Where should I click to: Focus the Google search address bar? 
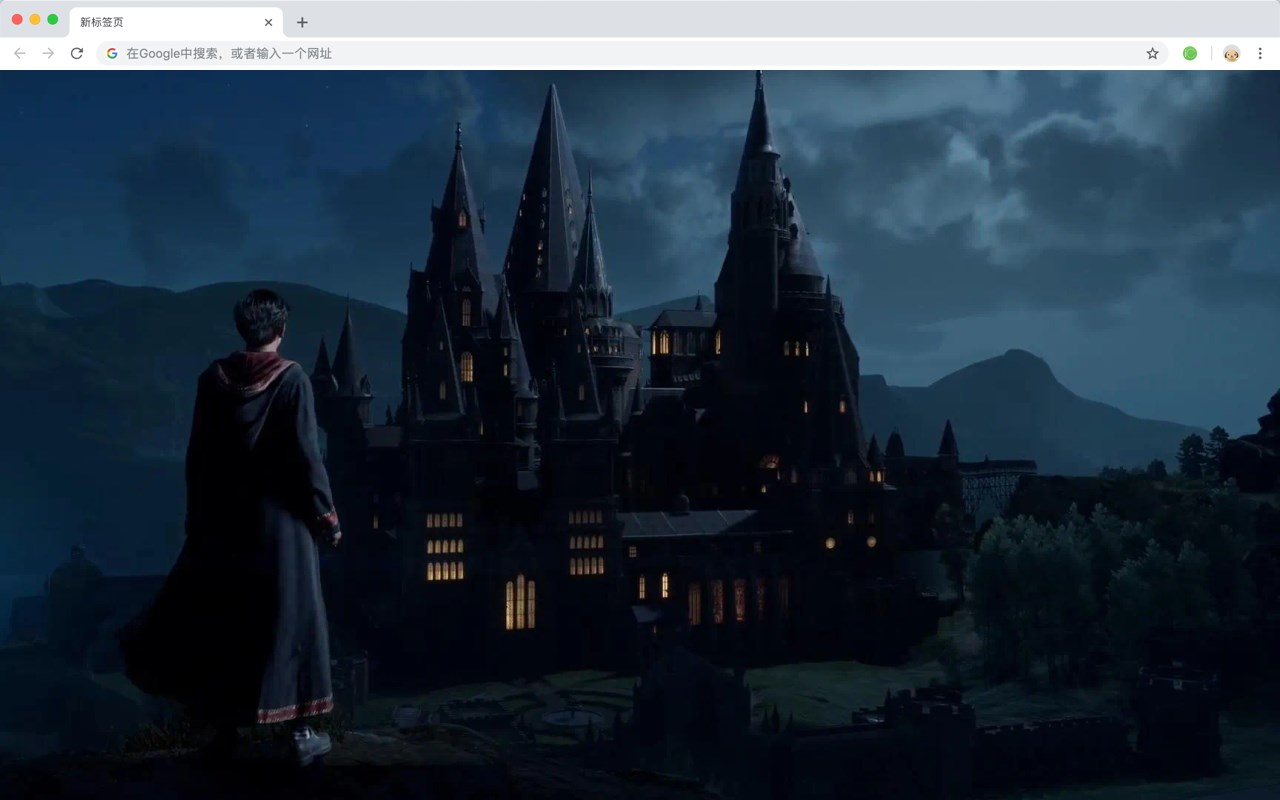632,53
